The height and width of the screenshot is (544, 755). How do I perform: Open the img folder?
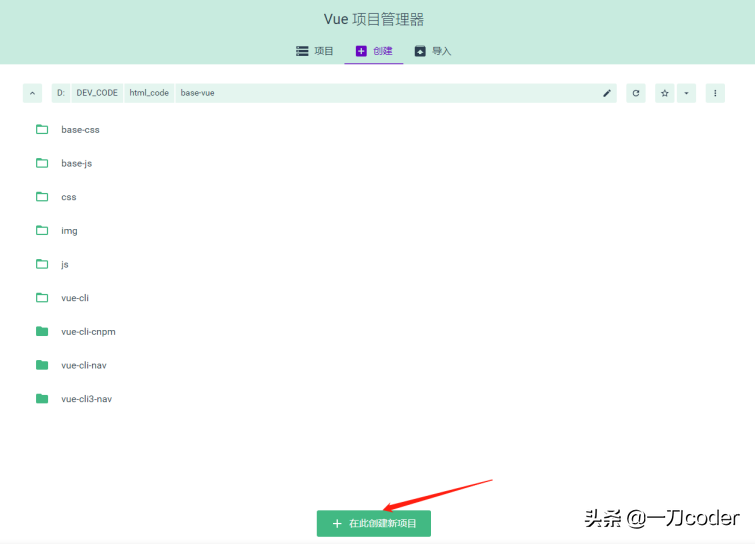[x=69, y=231]
